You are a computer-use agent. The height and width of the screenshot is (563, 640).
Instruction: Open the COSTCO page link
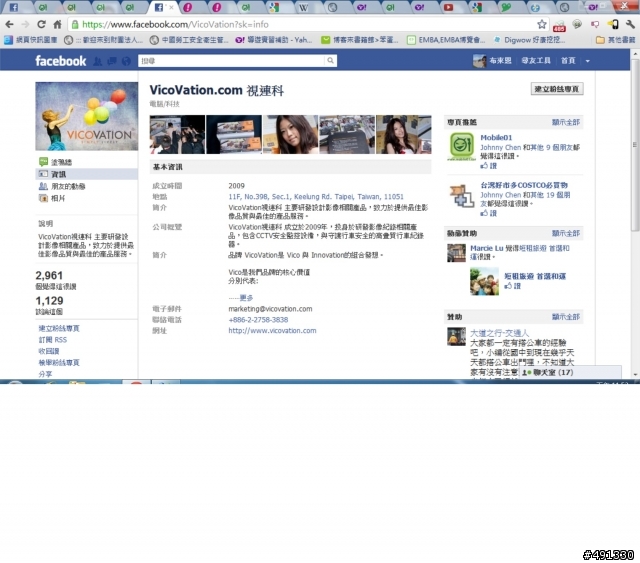pos(524,185)
